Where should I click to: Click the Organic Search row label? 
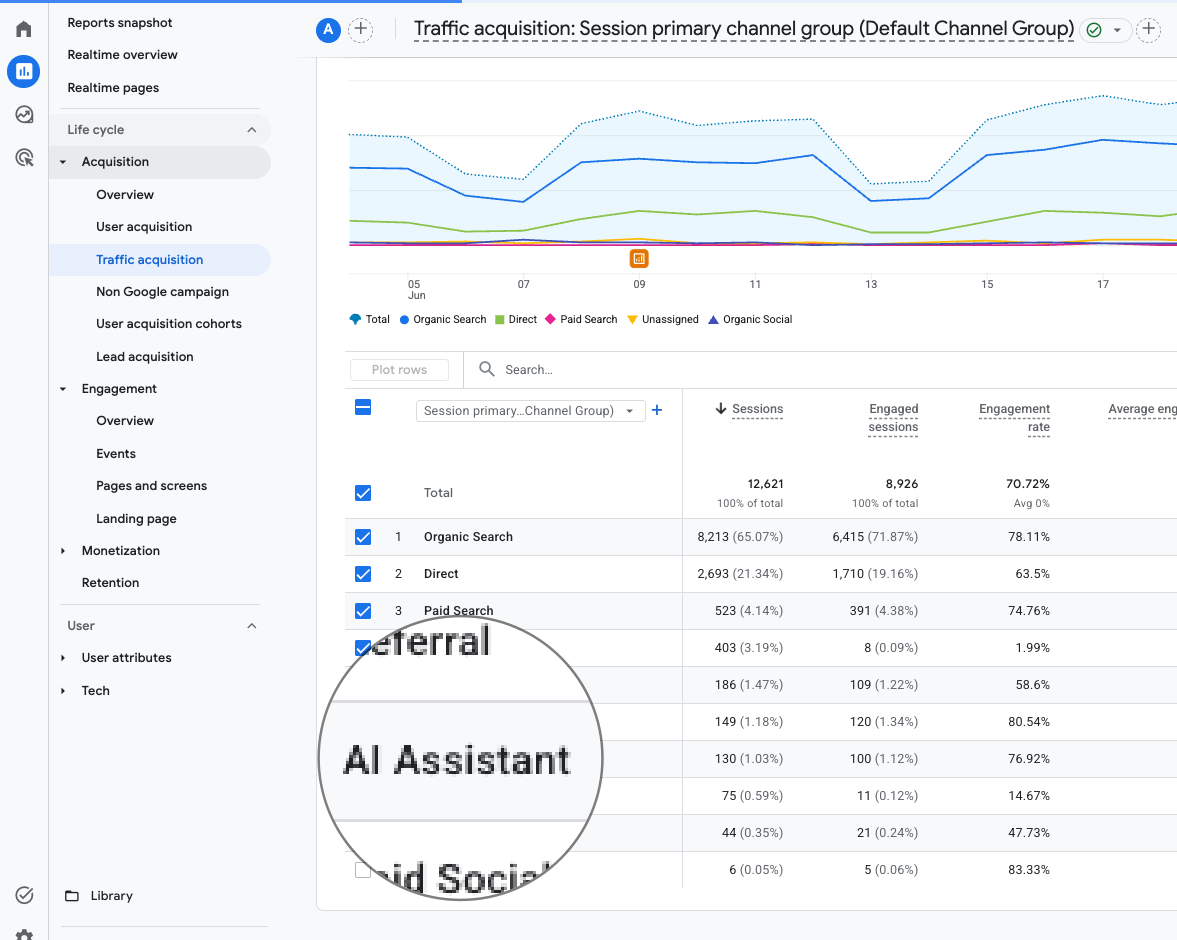coord(468,537)
